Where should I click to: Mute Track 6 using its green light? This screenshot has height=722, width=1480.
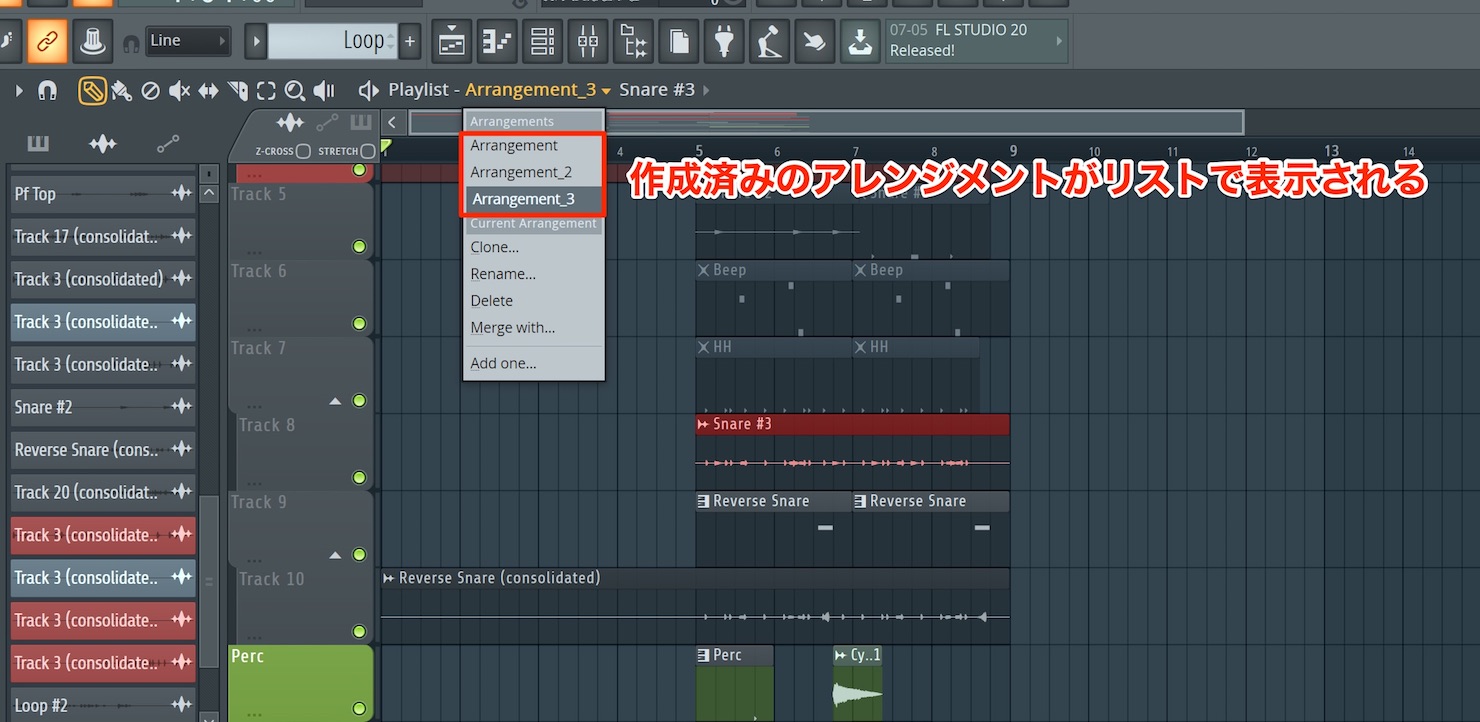[359, 323]
